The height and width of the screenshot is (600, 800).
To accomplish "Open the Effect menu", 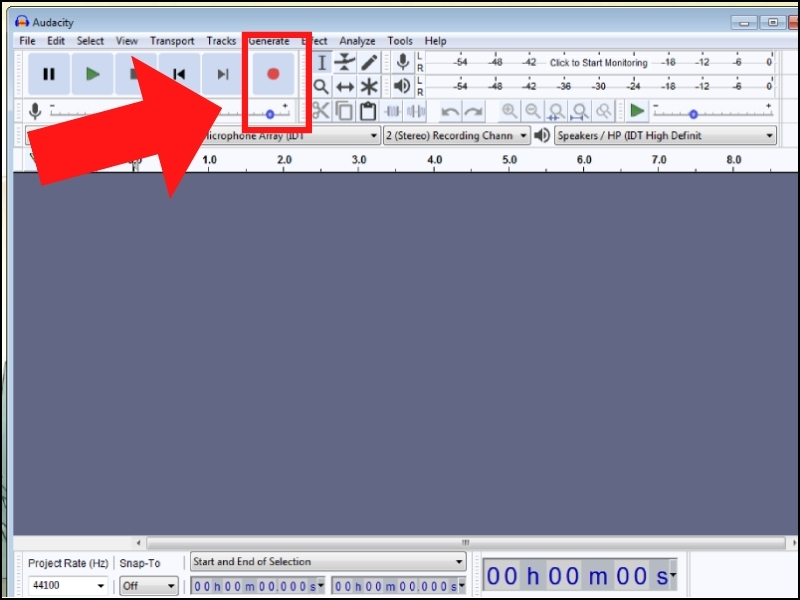I will pyautogui.click(x=313, y=41).
